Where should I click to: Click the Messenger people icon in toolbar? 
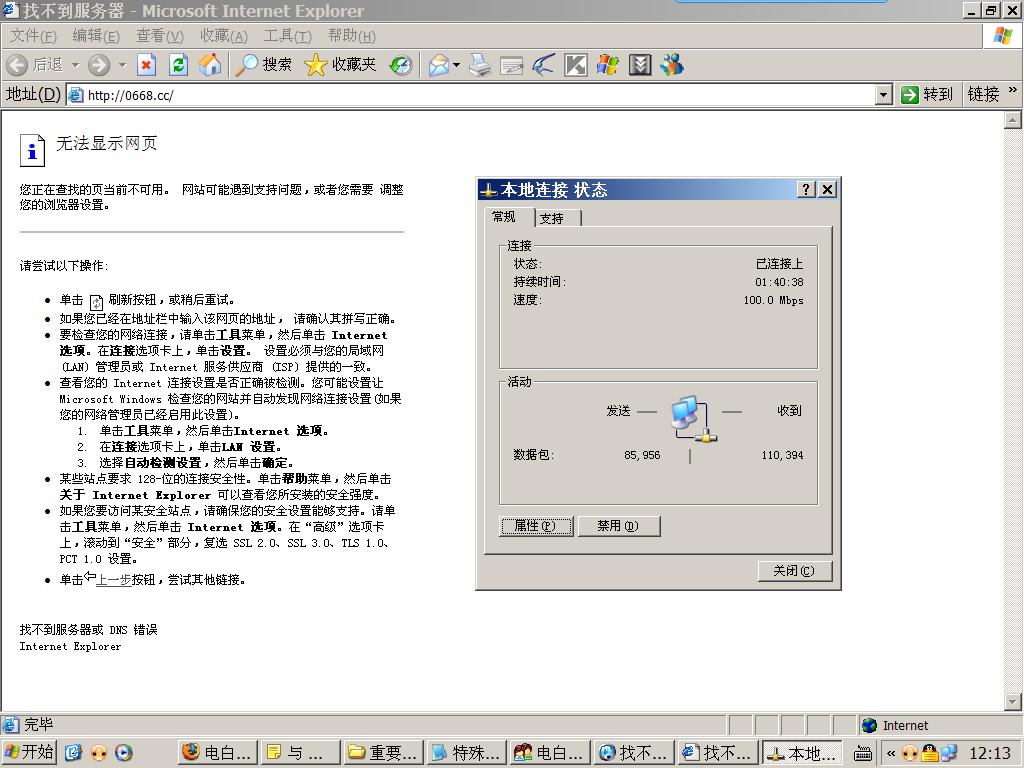[672, 65]
